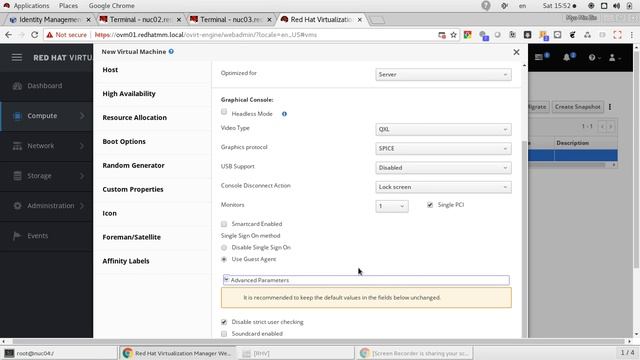The image size is (640, 360).
Task: Switch to Terminal nuc02 browser tab
Action: pos(140,20)
